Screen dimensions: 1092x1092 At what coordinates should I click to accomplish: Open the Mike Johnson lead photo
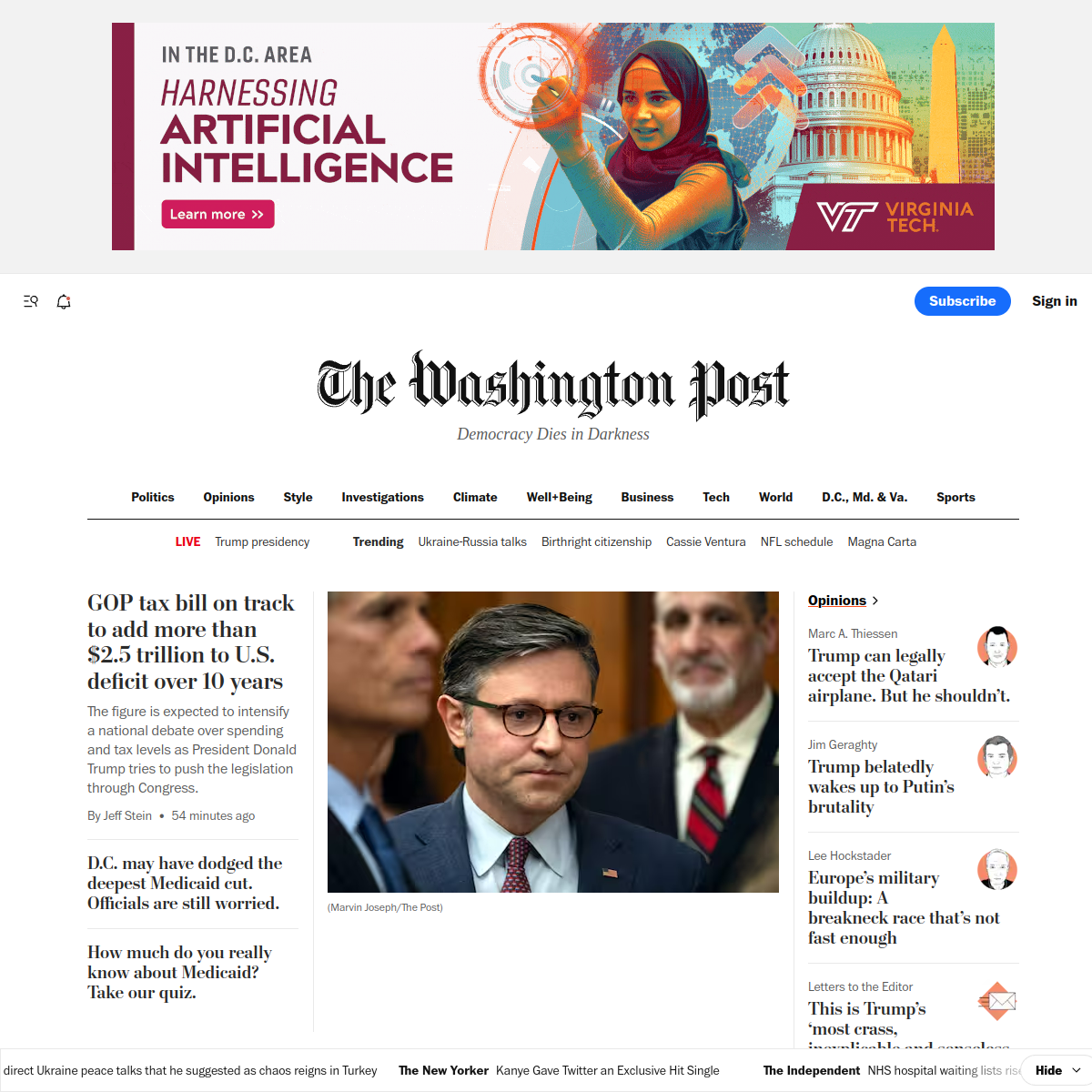point(553,742)
